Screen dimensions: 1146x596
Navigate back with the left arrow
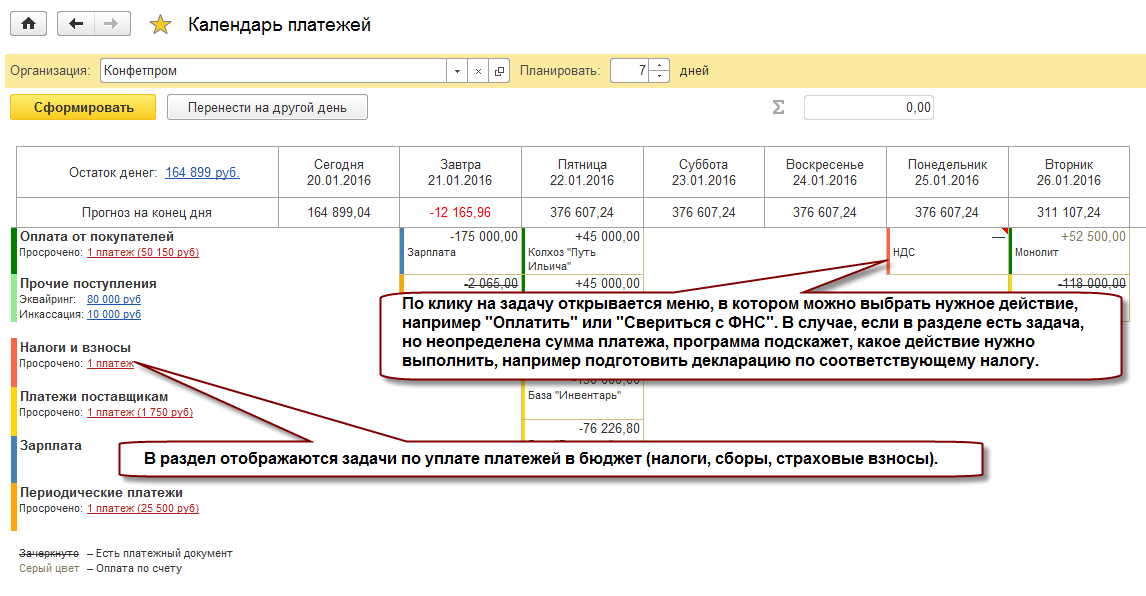[75, 23]
